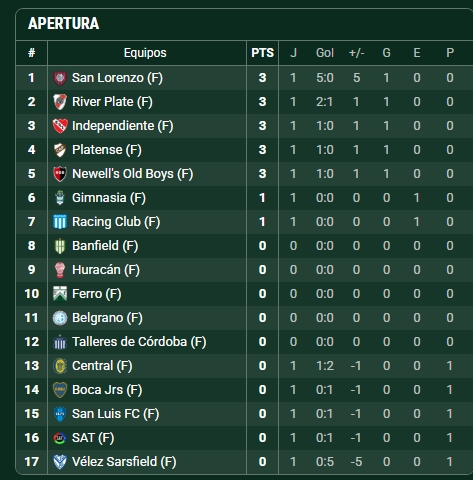
Task: Click the River Plate crest icon
Action: 60,102
